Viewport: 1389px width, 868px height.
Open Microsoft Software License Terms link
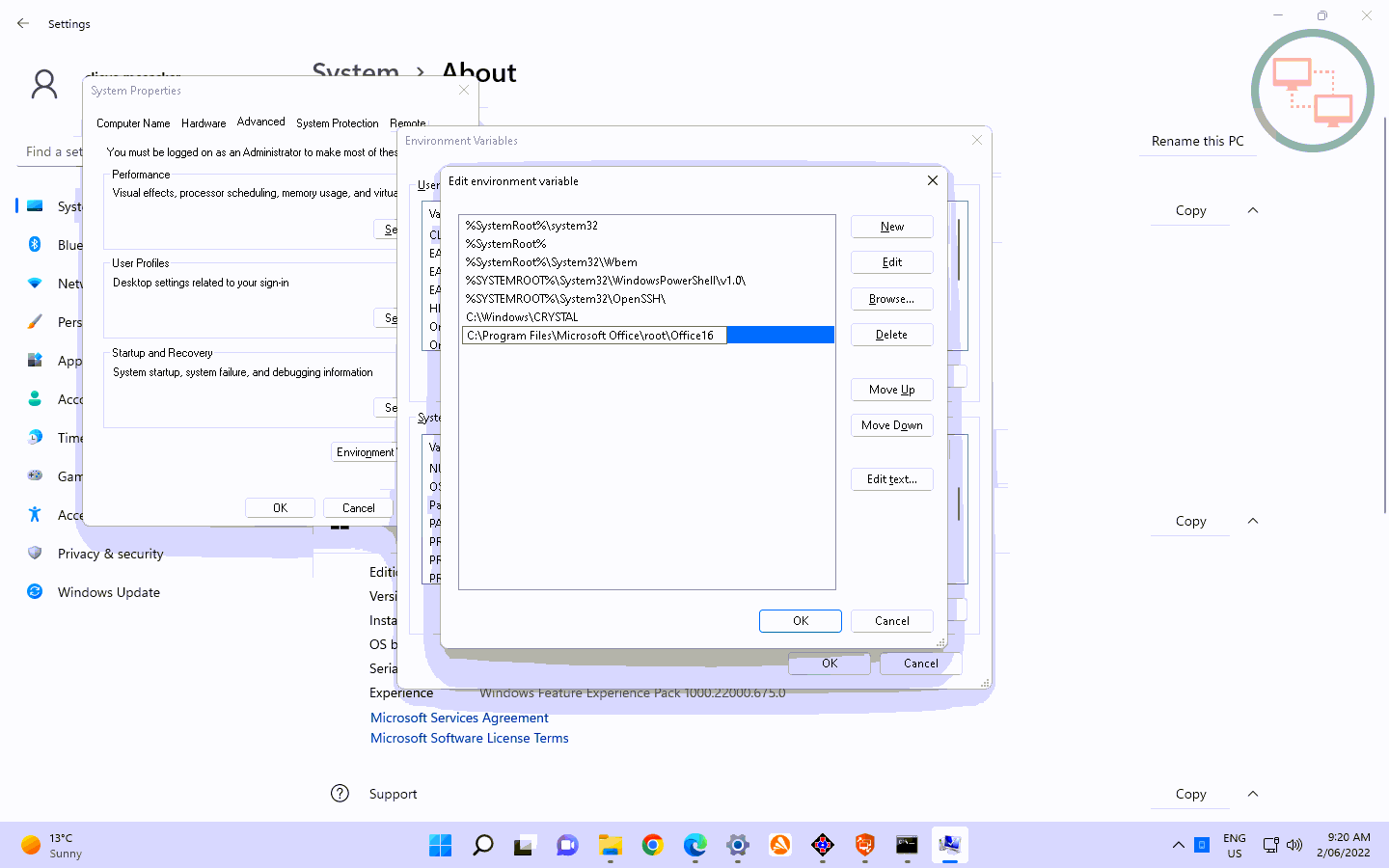tap(470, 738)
